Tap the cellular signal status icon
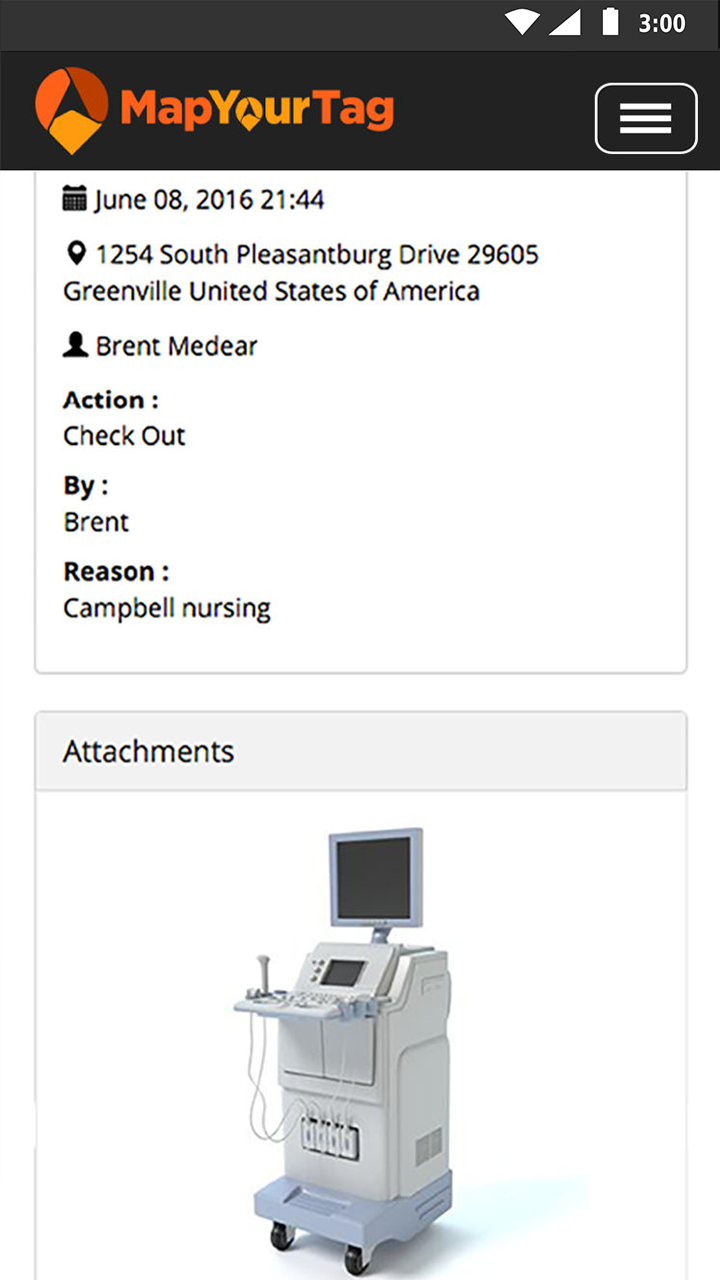 (x=565, y=22)
